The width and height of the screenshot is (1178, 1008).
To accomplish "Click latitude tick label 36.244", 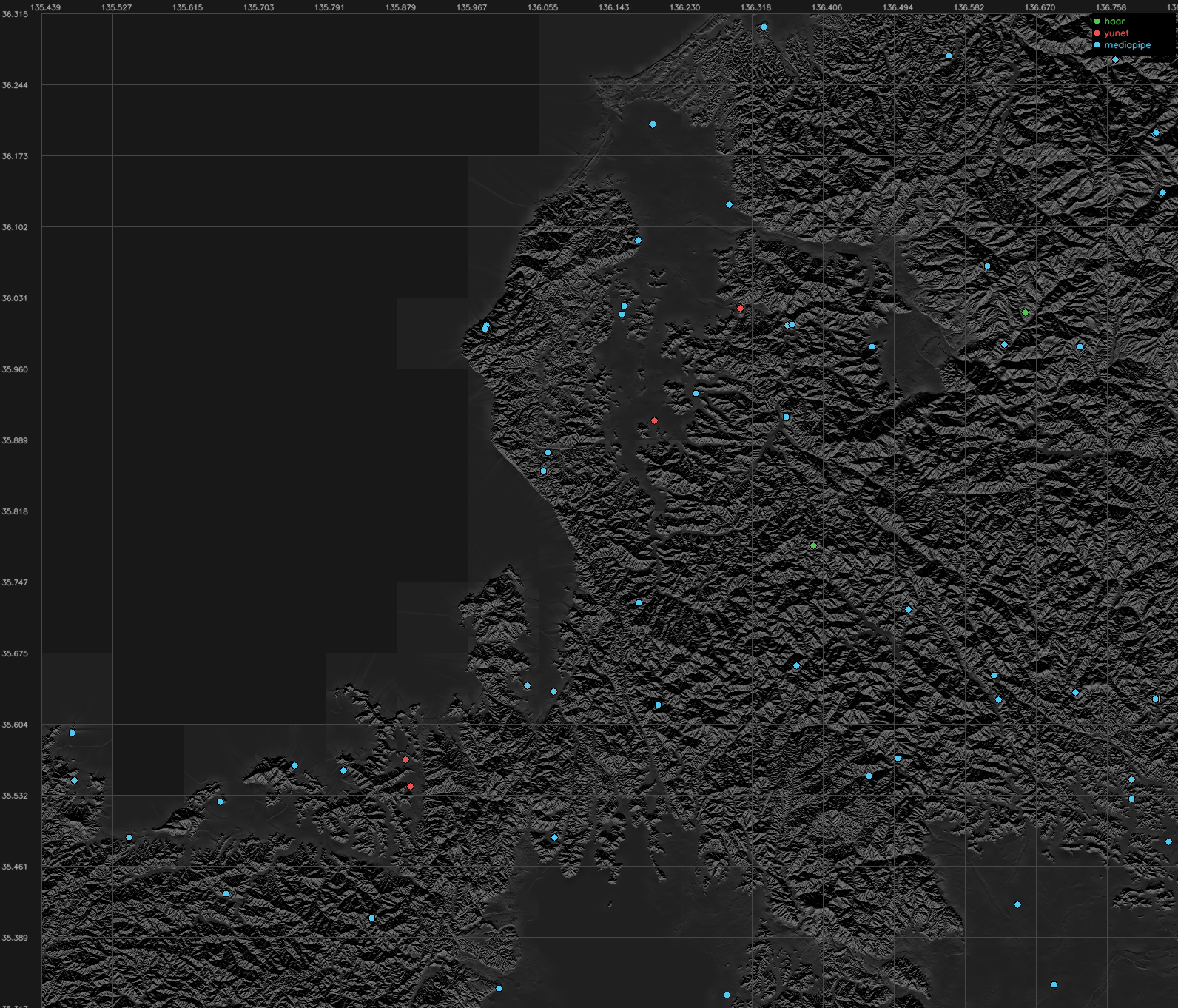I will point(15,85).
